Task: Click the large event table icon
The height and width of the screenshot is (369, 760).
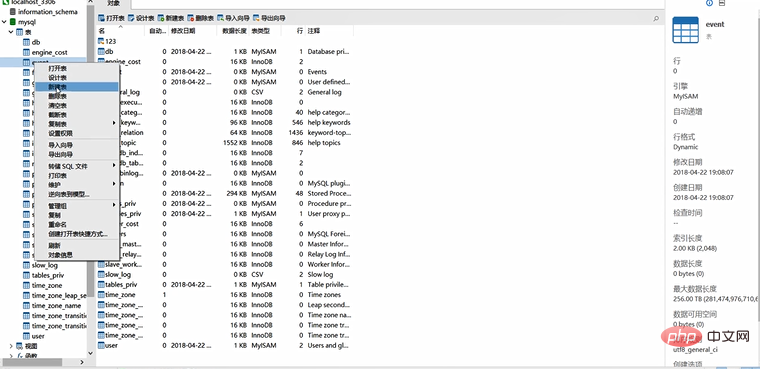Action: click(x=685, y=31)
